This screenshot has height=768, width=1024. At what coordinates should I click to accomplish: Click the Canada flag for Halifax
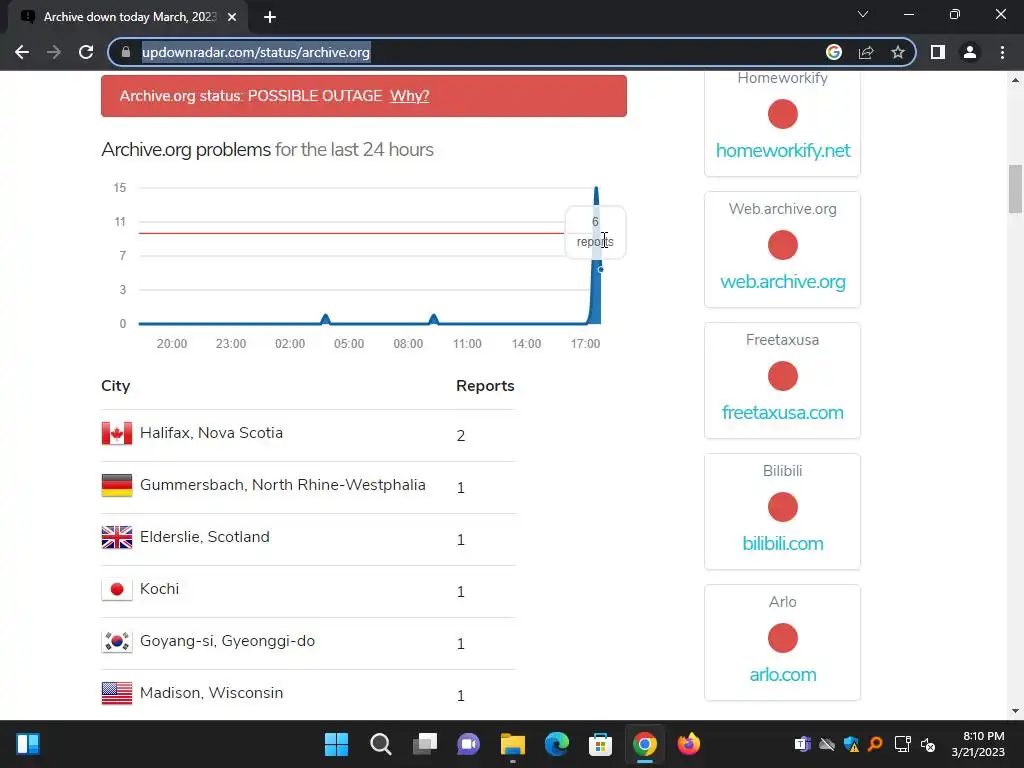[117, 433]
